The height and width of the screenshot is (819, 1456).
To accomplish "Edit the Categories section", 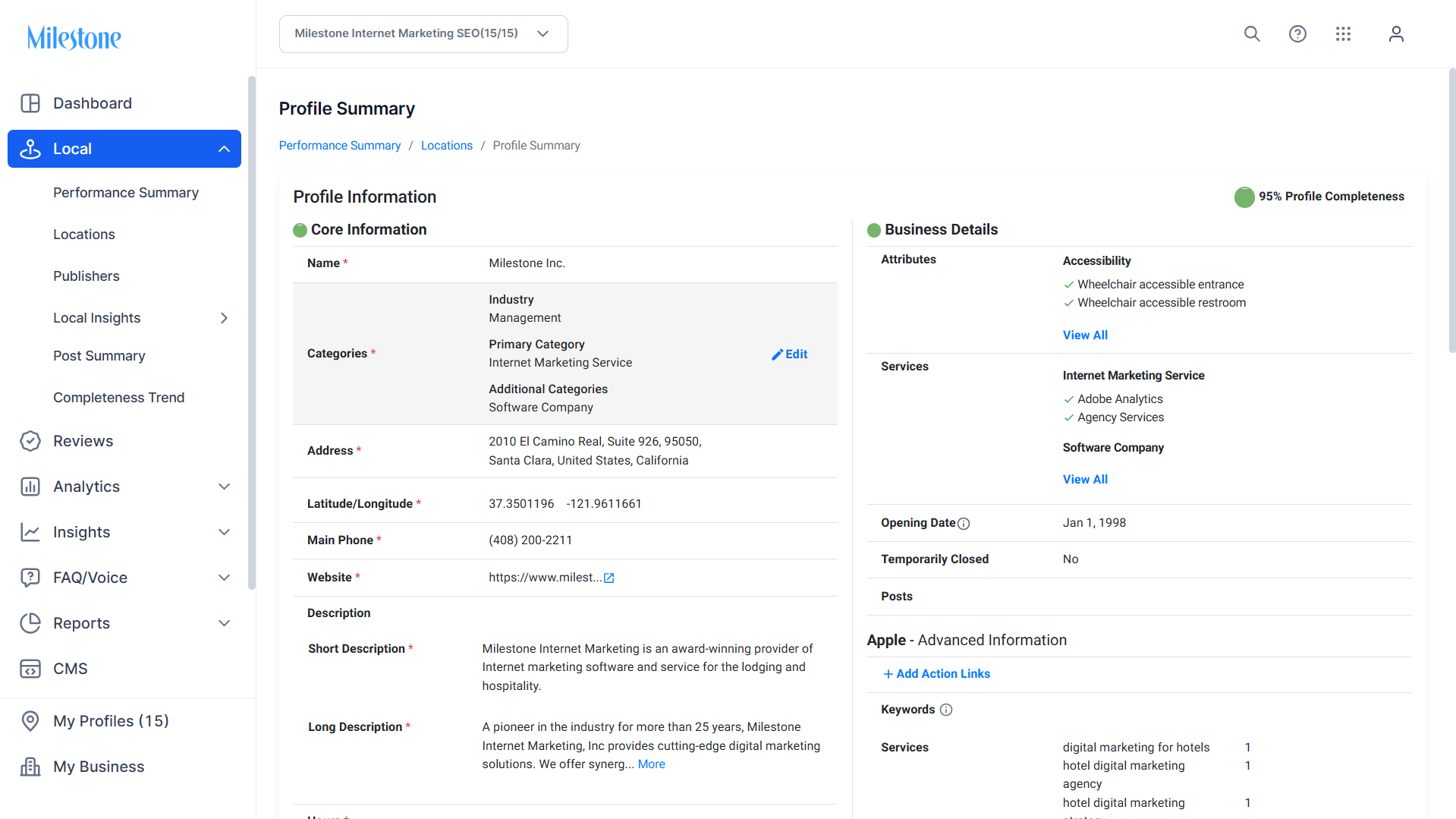I will click(790, 354).
